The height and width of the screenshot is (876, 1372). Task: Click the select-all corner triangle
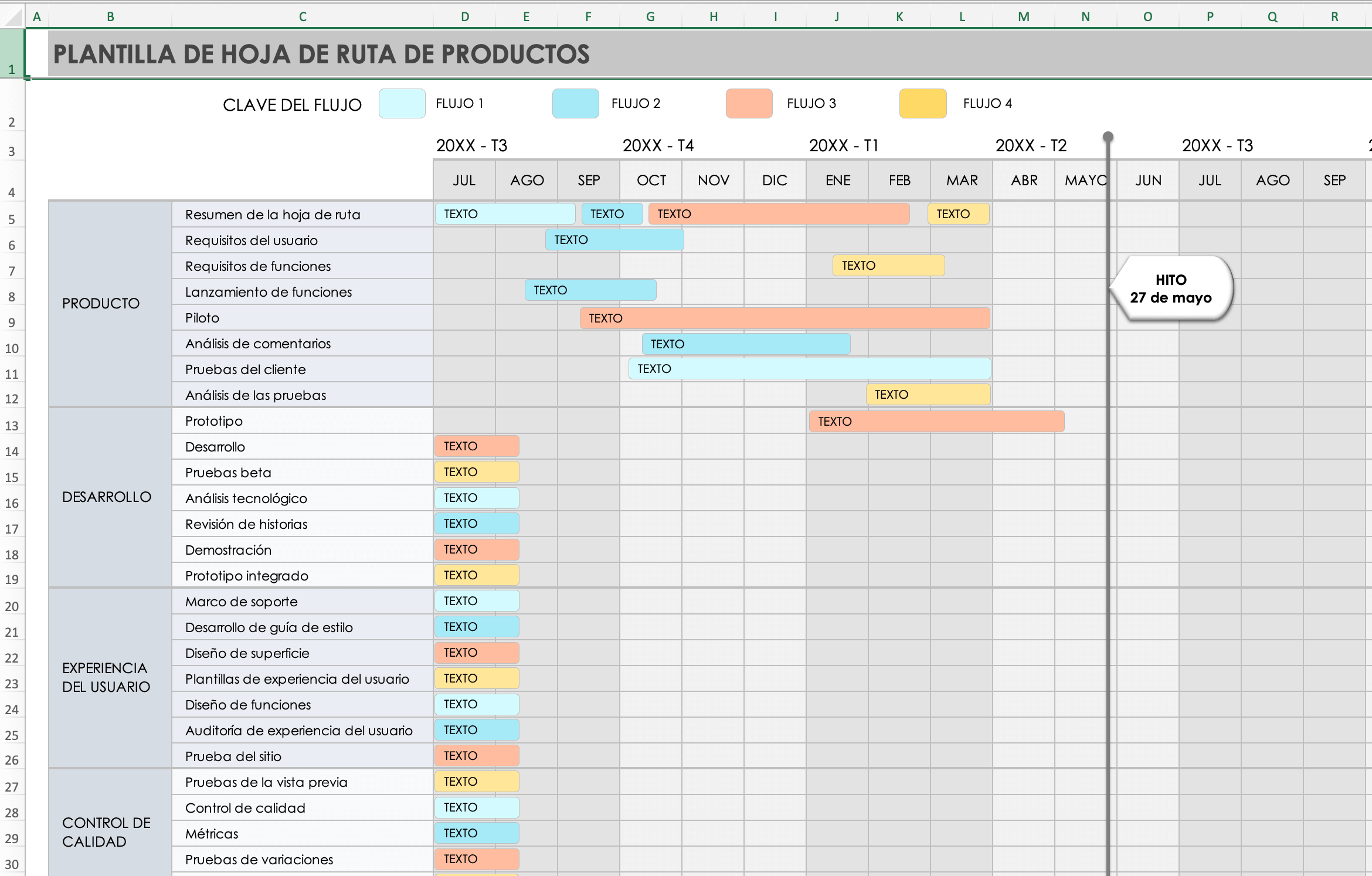(13, 16)
